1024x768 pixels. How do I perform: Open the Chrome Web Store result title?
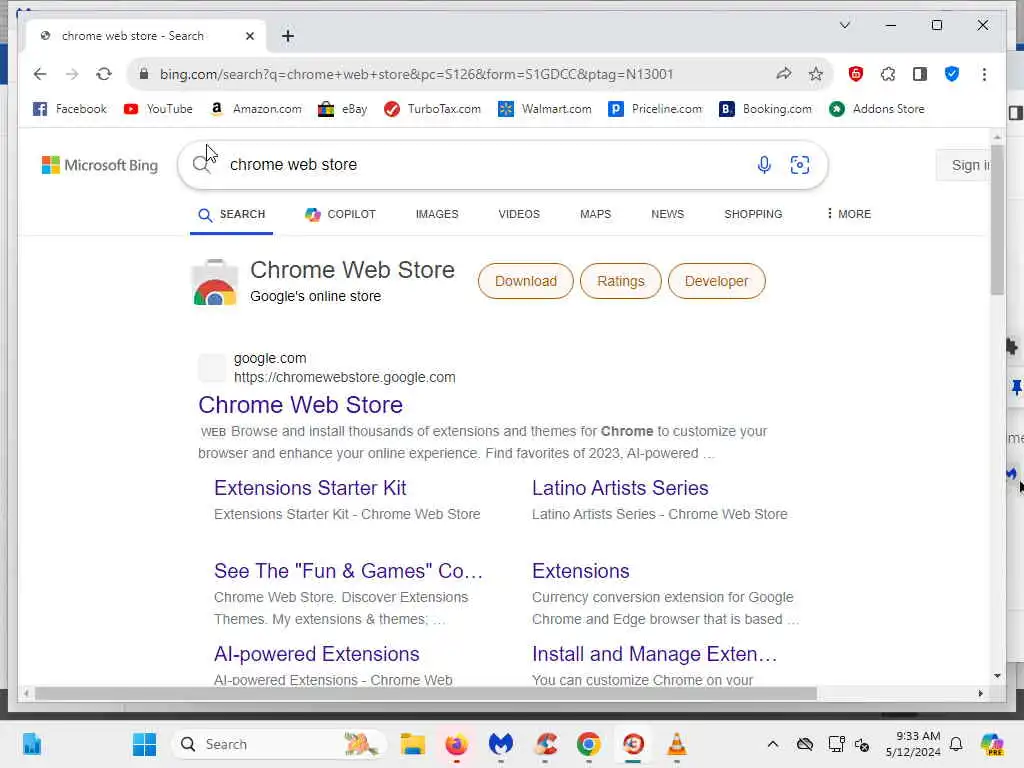(x=300, y=405)
